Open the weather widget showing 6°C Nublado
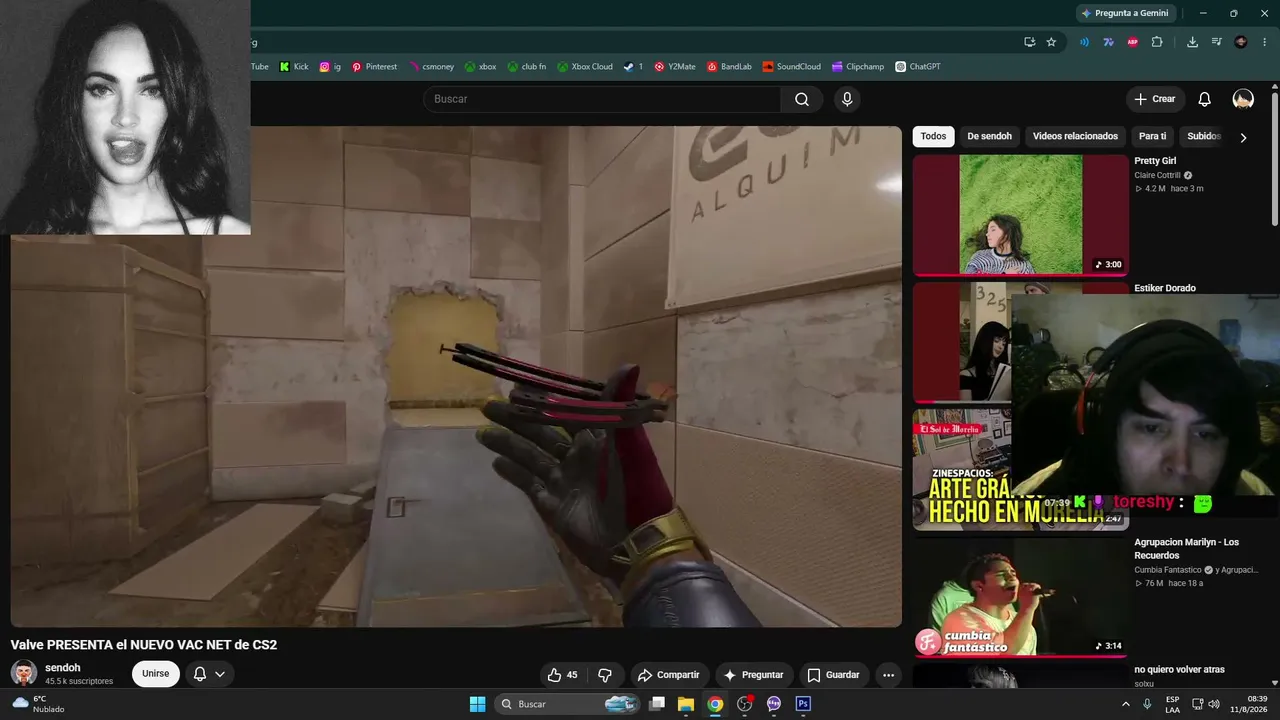 (38, 704)
